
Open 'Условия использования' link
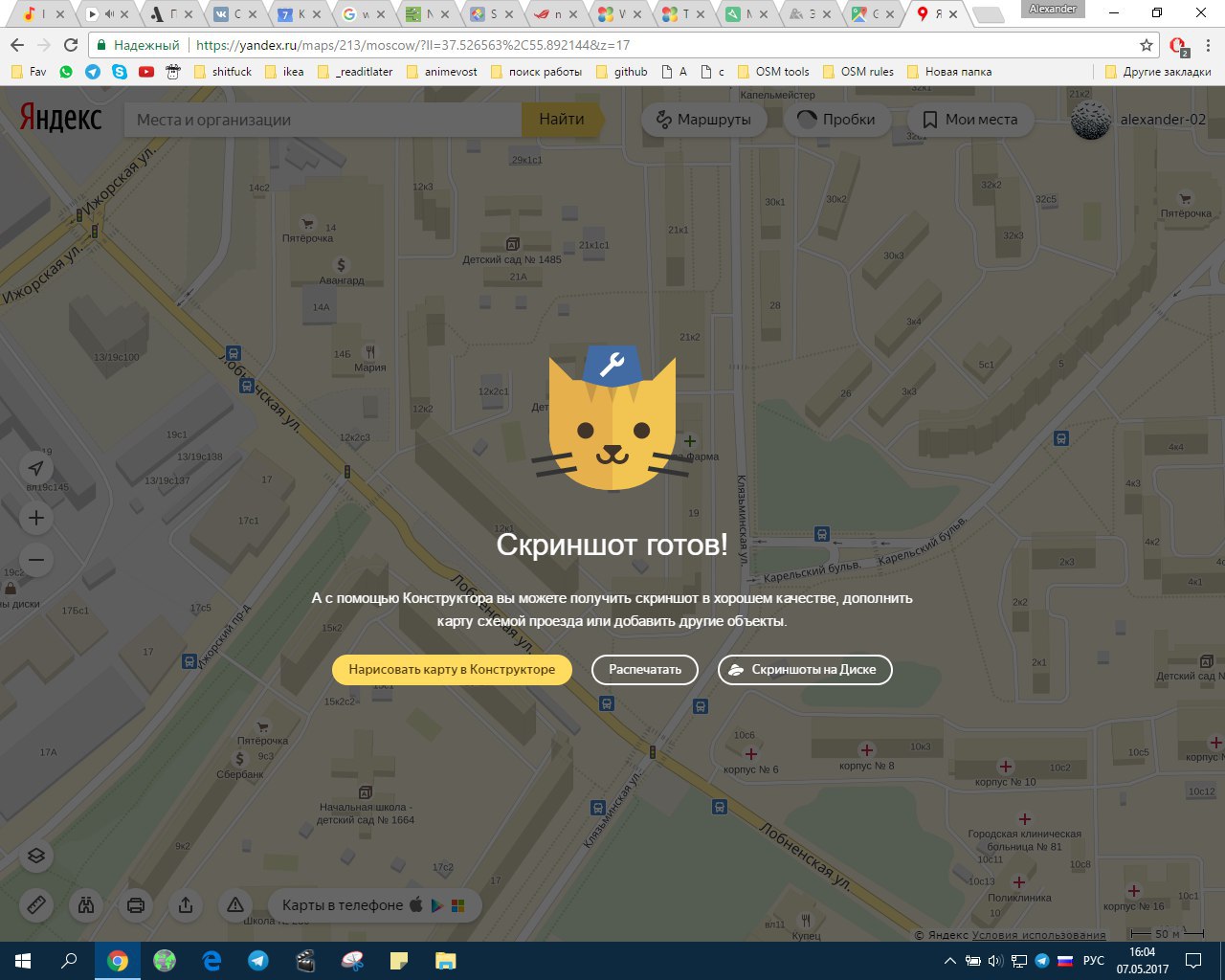1038,935
